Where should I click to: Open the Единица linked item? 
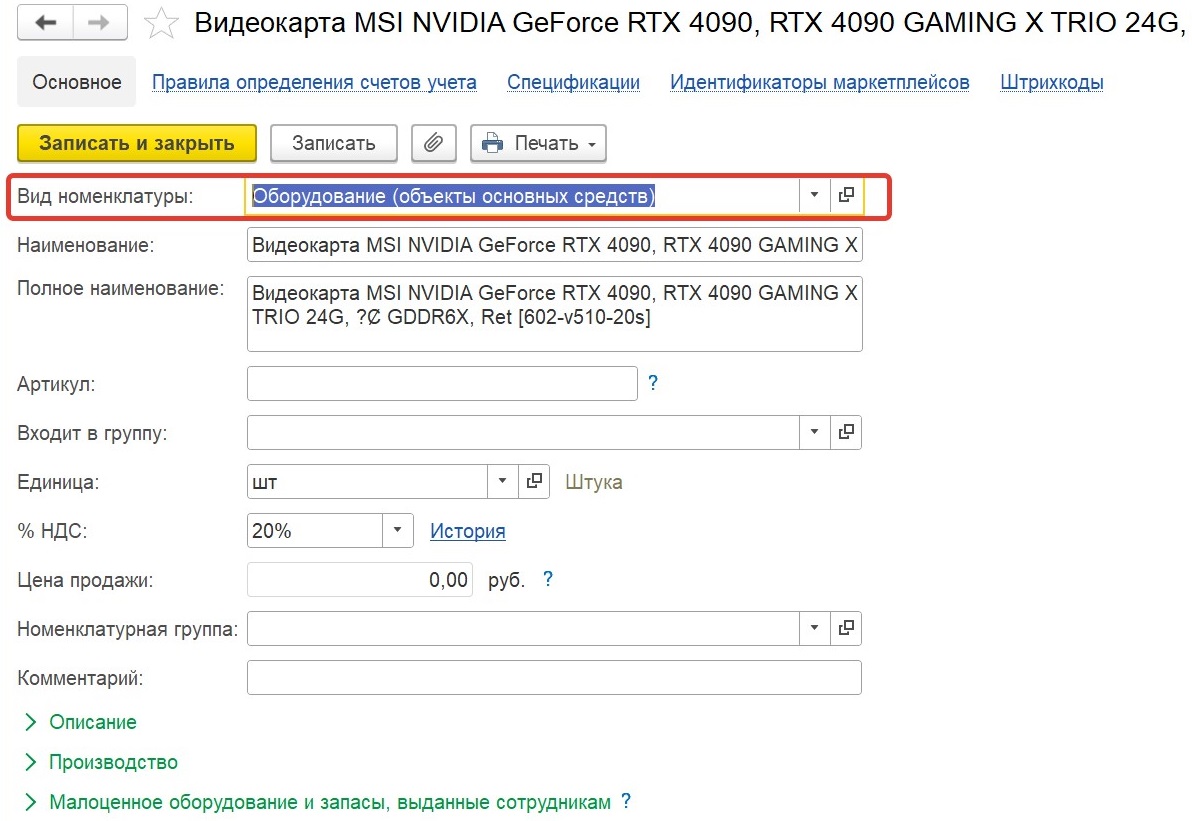coord(534,481)
